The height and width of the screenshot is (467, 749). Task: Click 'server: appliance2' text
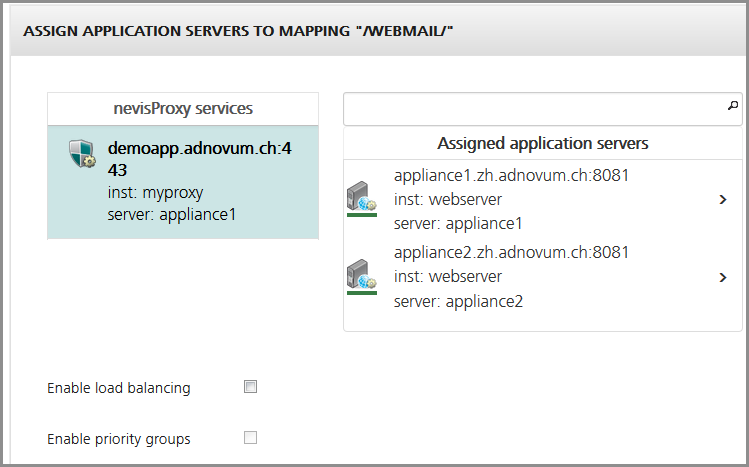pyautogui.click(x=458, y=301)
